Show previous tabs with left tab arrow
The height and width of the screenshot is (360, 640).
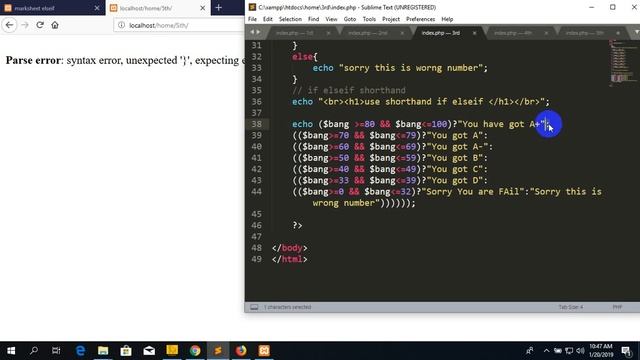(252, 32)
